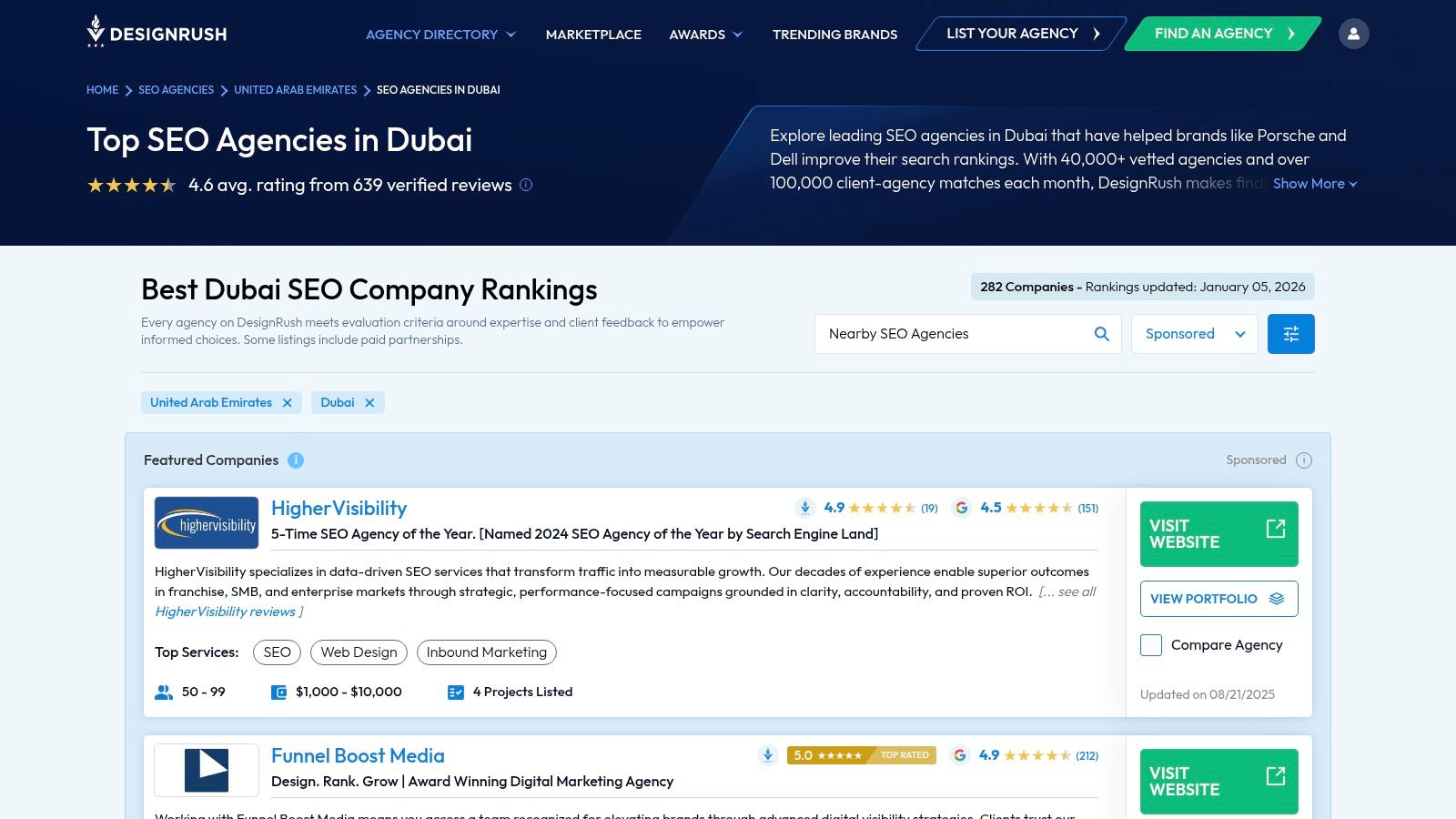
Task: Select the Inbound Marketing service tag
Action: [487, 652]
